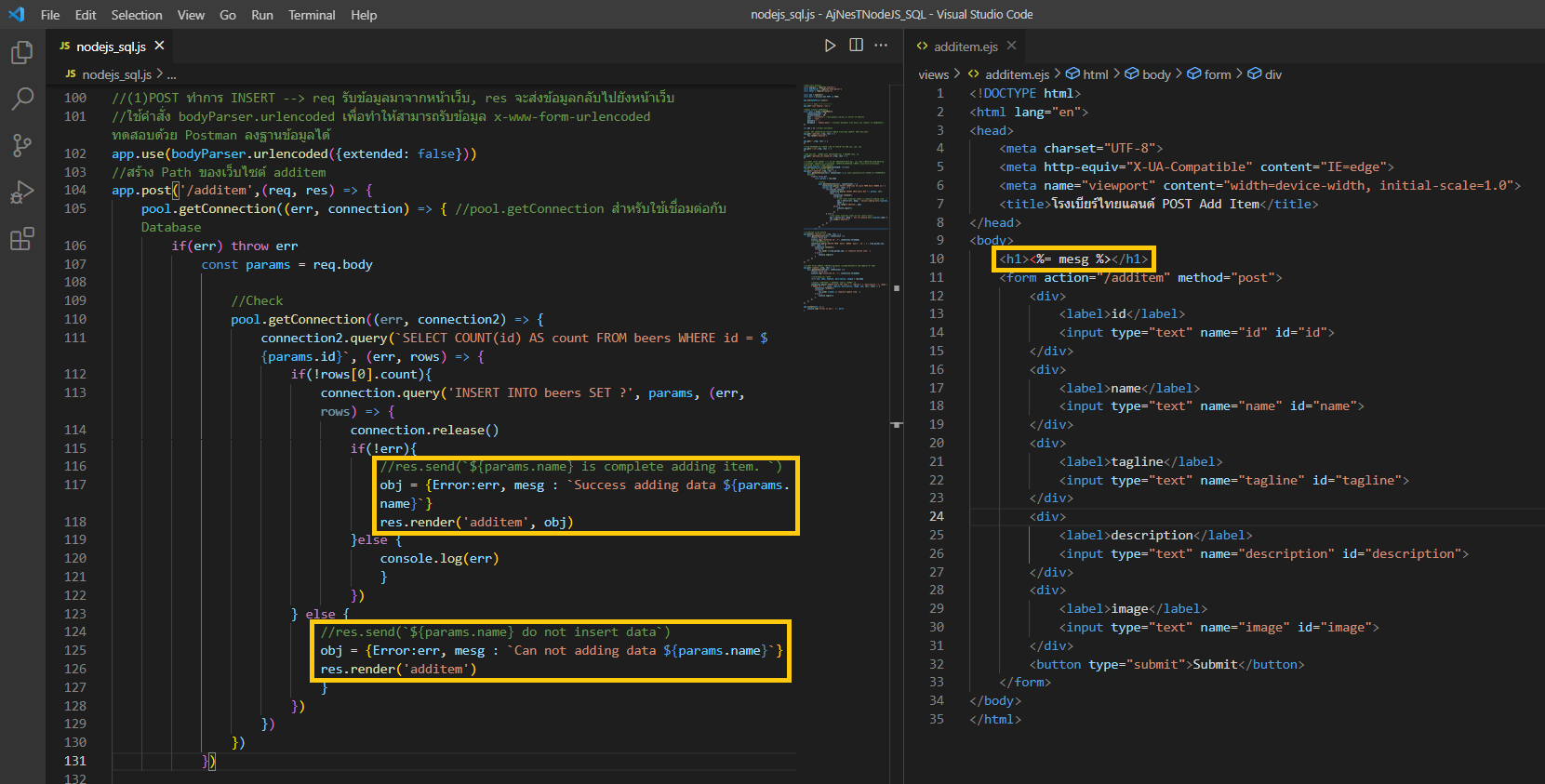
Task: Click the Run Code play icon
Action: pyautogui.click(x=830, y=46)
